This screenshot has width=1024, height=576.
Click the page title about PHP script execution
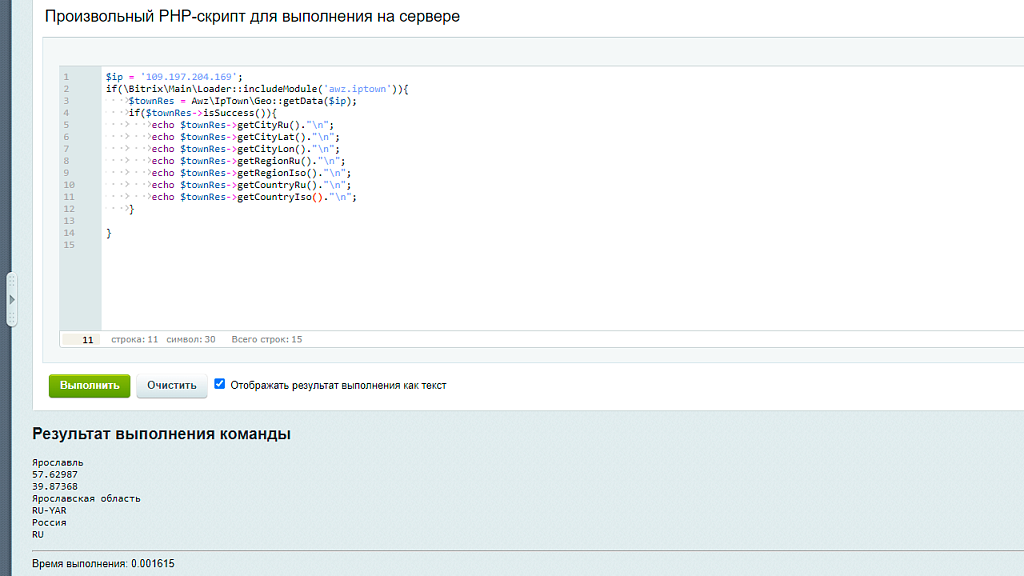[250, 16]
